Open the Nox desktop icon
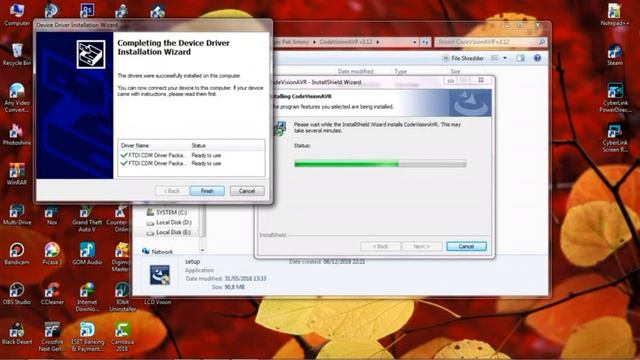This screenshot has height=360, width=640. [52, 214]
